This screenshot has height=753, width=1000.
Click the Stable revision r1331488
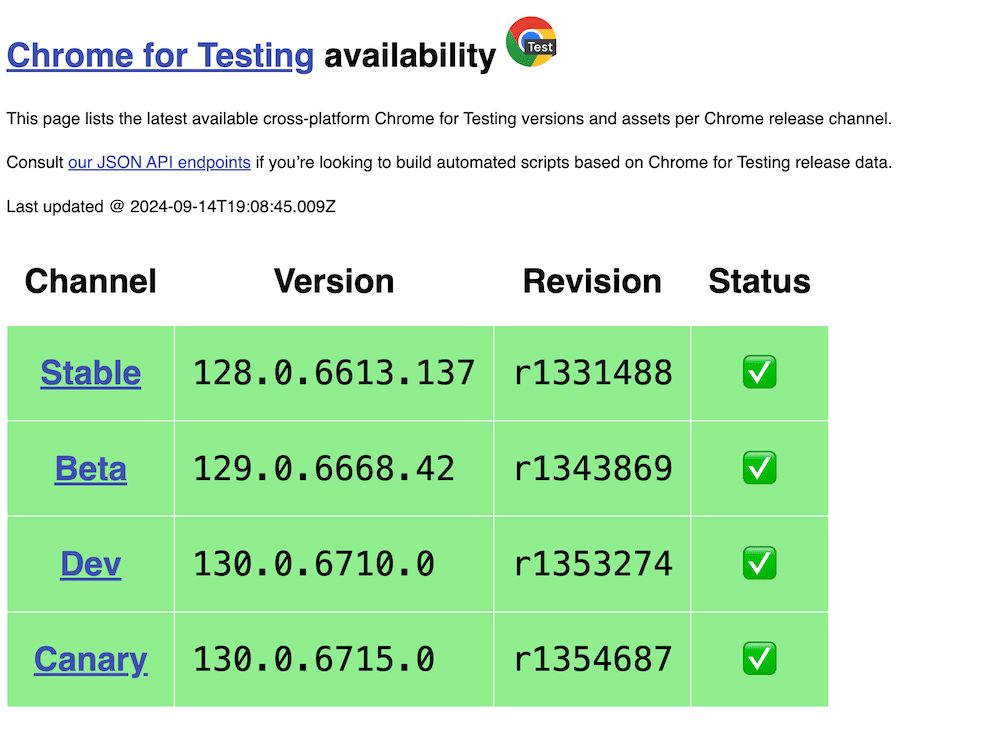tap(593, 373)
